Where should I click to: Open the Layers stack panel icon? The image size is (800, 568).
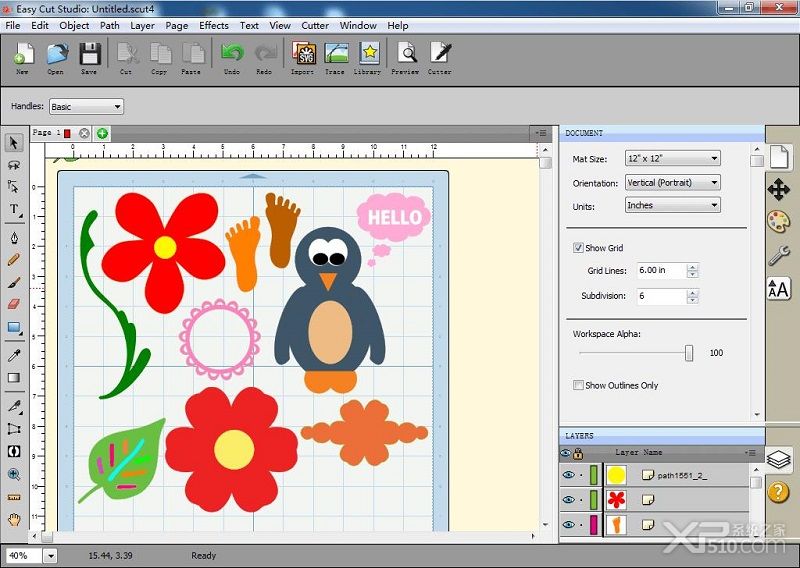[779, 459]
